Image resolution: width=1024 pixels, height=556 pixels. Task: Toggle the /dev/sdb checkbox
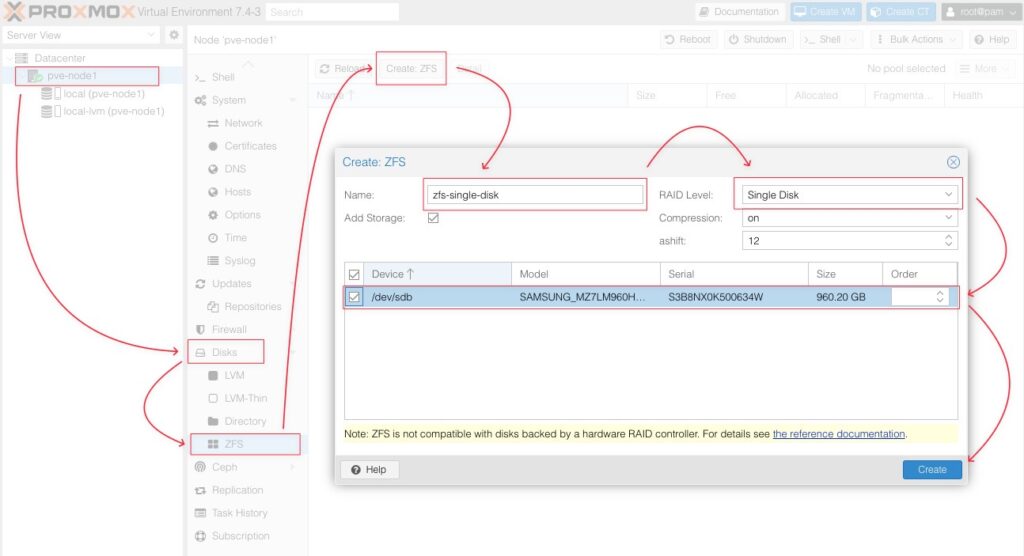pyautogui.click(x=354, y=297)
